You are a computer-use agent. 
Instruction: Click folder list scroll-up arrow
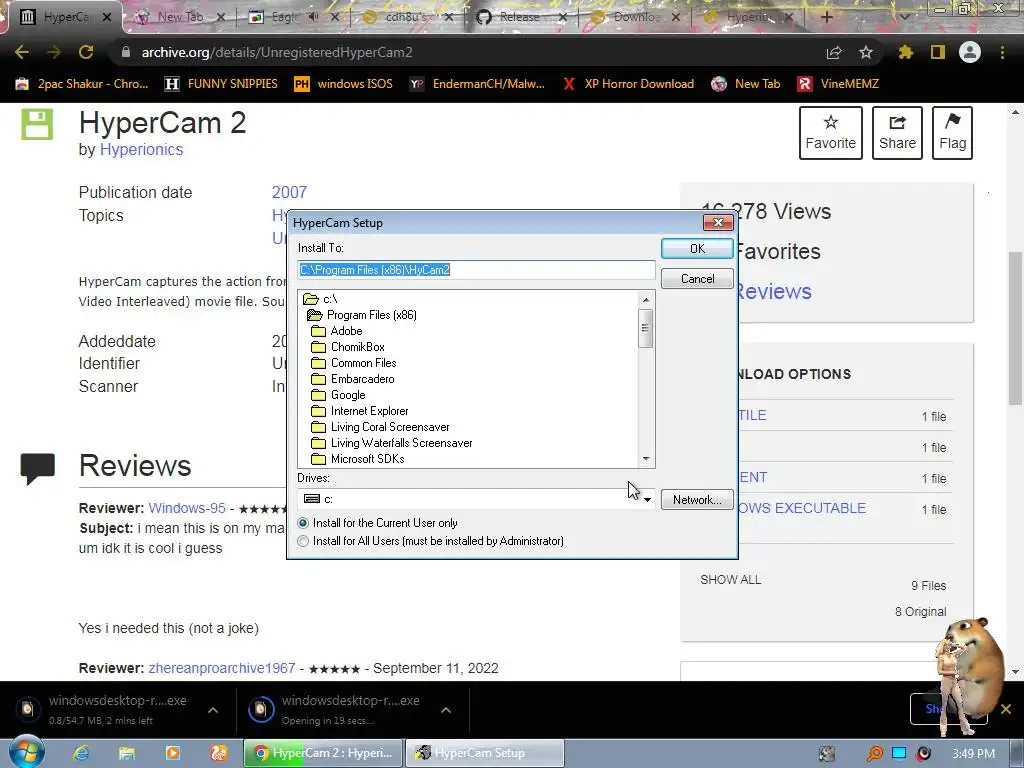[646, 299]
